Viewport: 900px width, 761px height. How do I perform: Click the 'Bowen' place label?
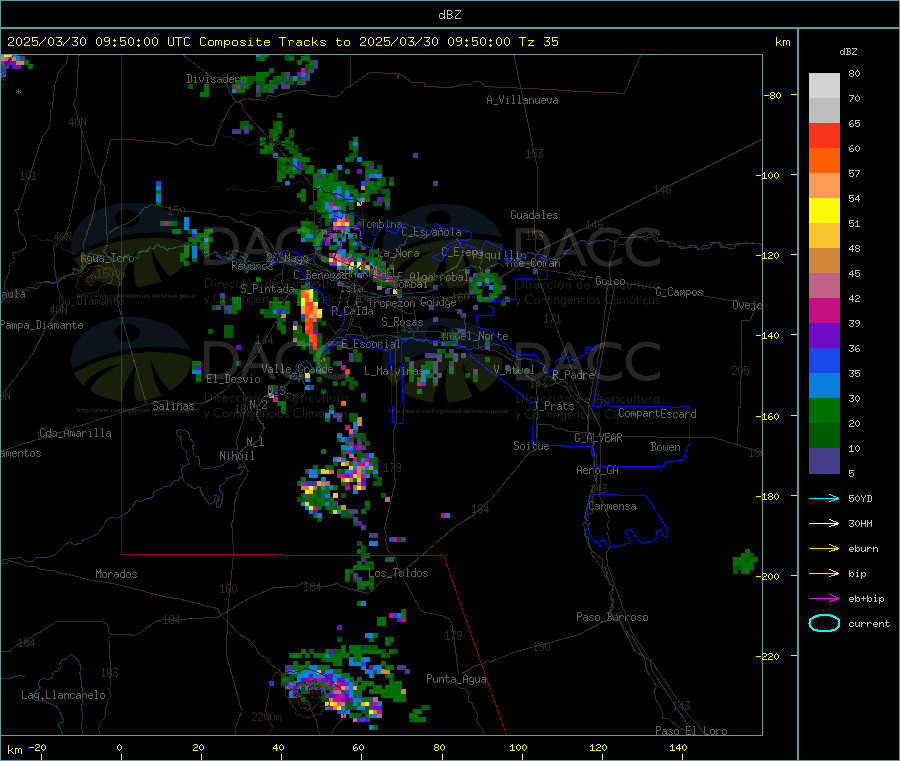[665, 447]
